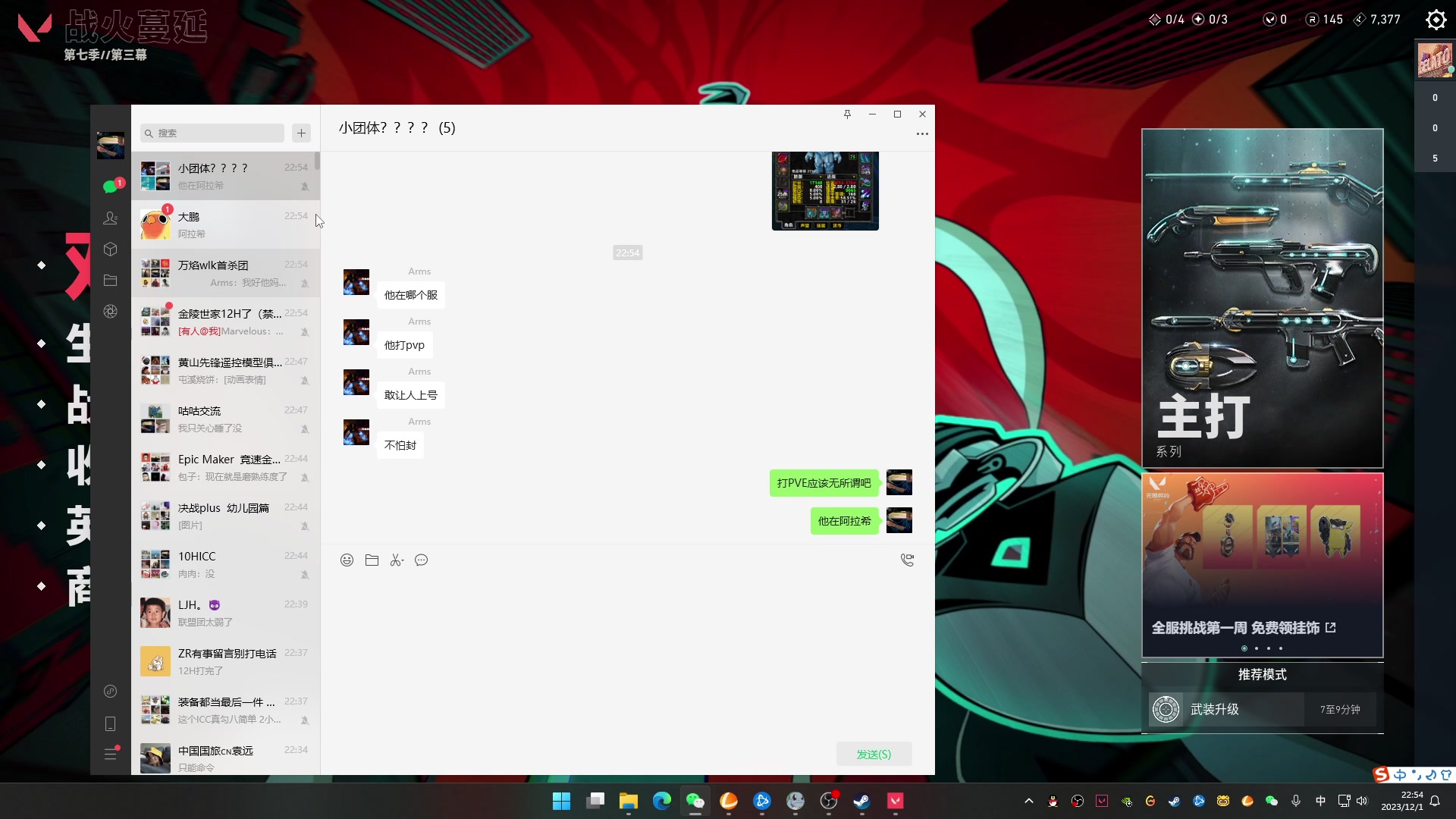This screenshot has height=819, width=1456.
Task: Click the 武装升级 recommended mode toggle
Action: [x=1262, y=709]
